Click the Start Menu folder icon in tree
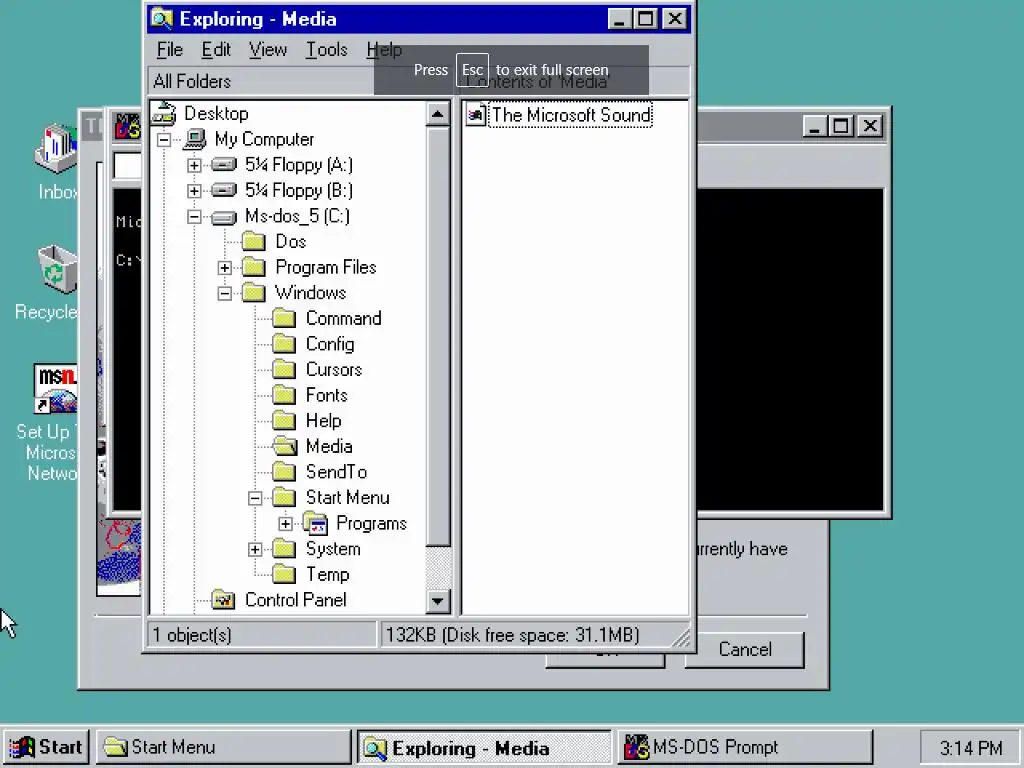Viewport: 1024px width, 768px height. click(x=284, y=498)
